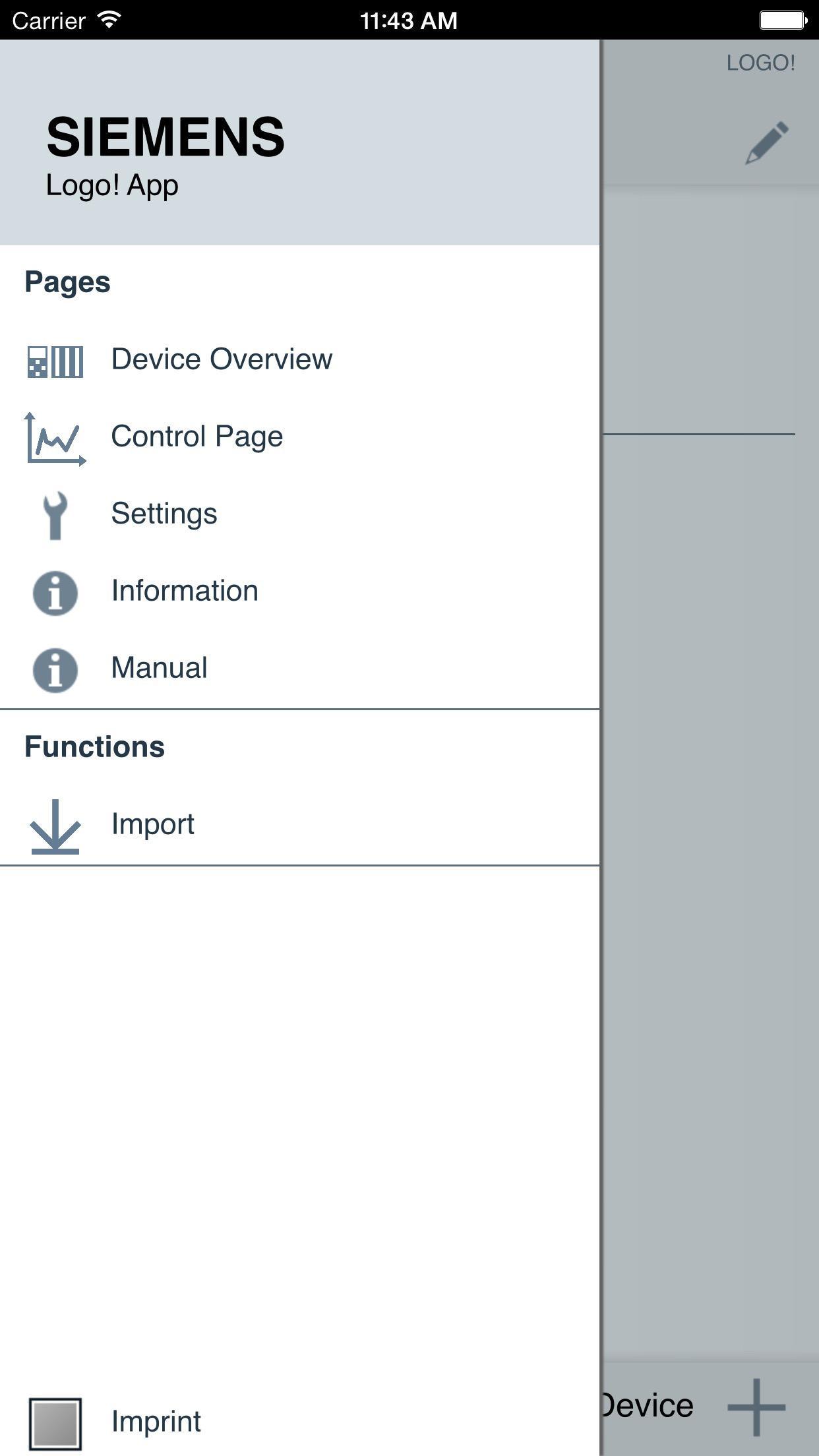The height and width of the screenshot is (1456, 819).
Task: Click the Control Page chart icon
Action: 55,439
